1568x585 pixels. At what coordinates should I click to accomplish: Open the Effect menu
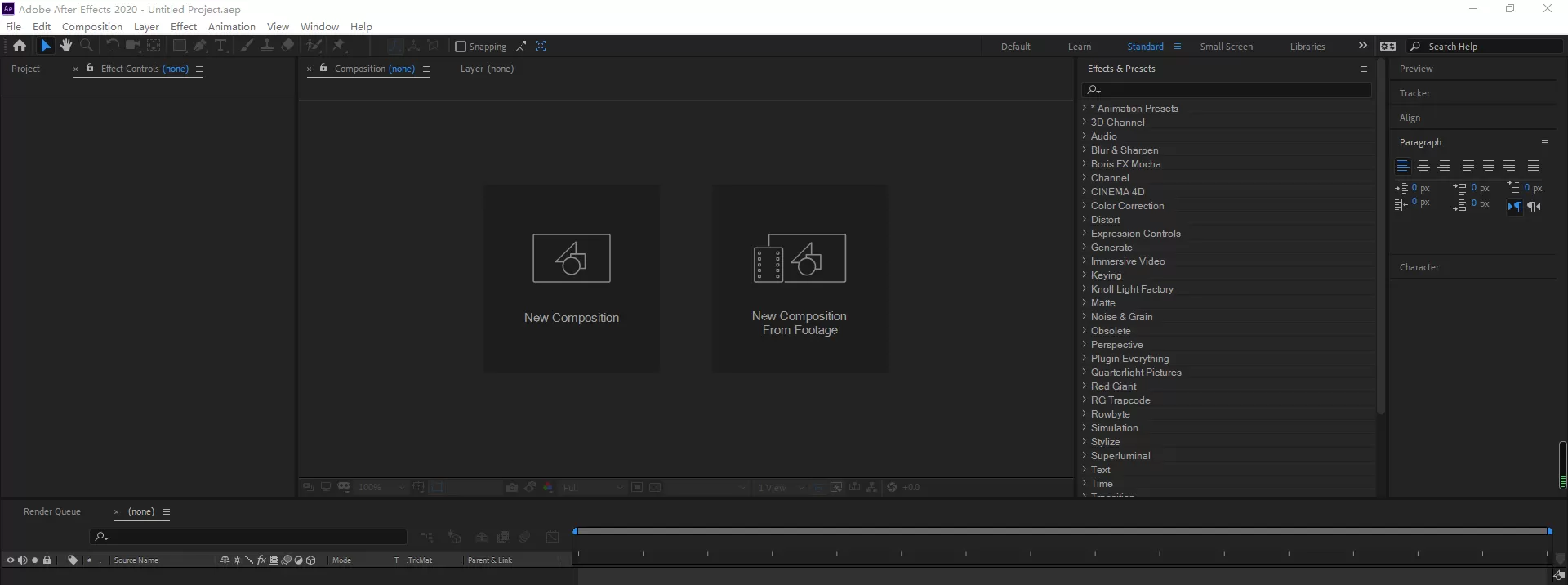(x=184, y=26)
